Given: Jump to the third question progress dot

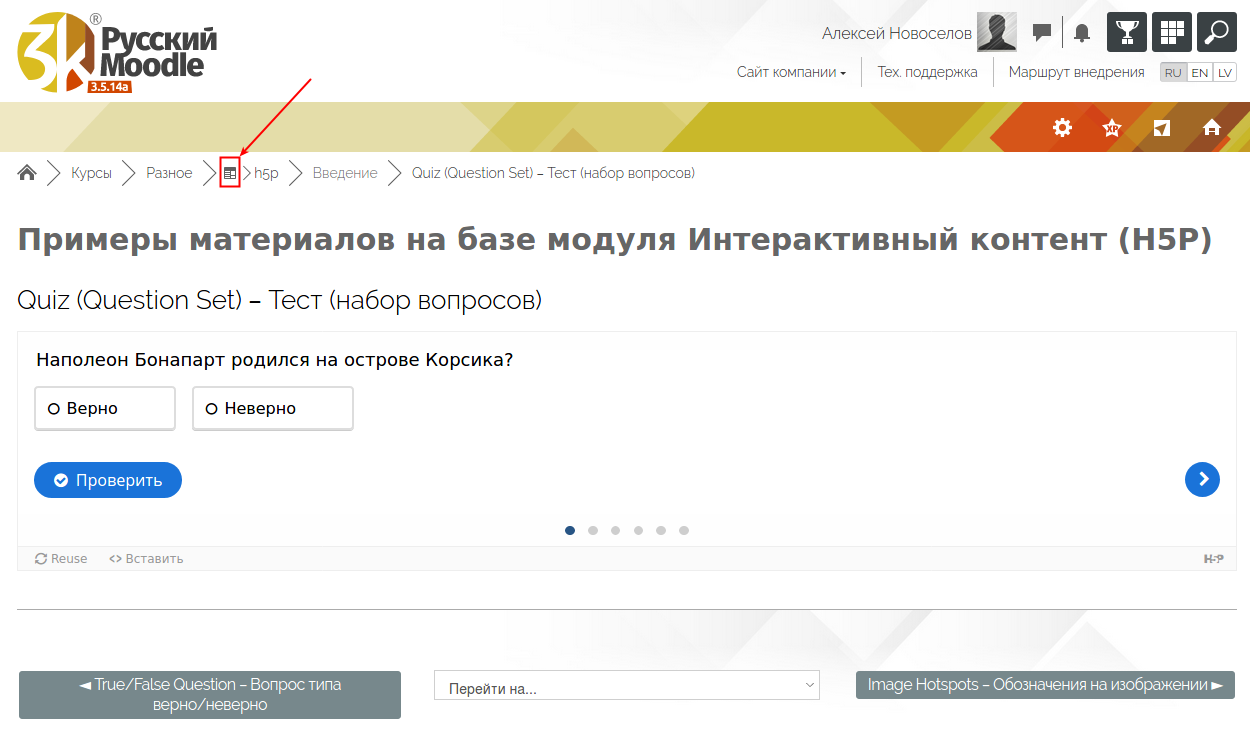Looking at the screenshot, I should 615,531.
